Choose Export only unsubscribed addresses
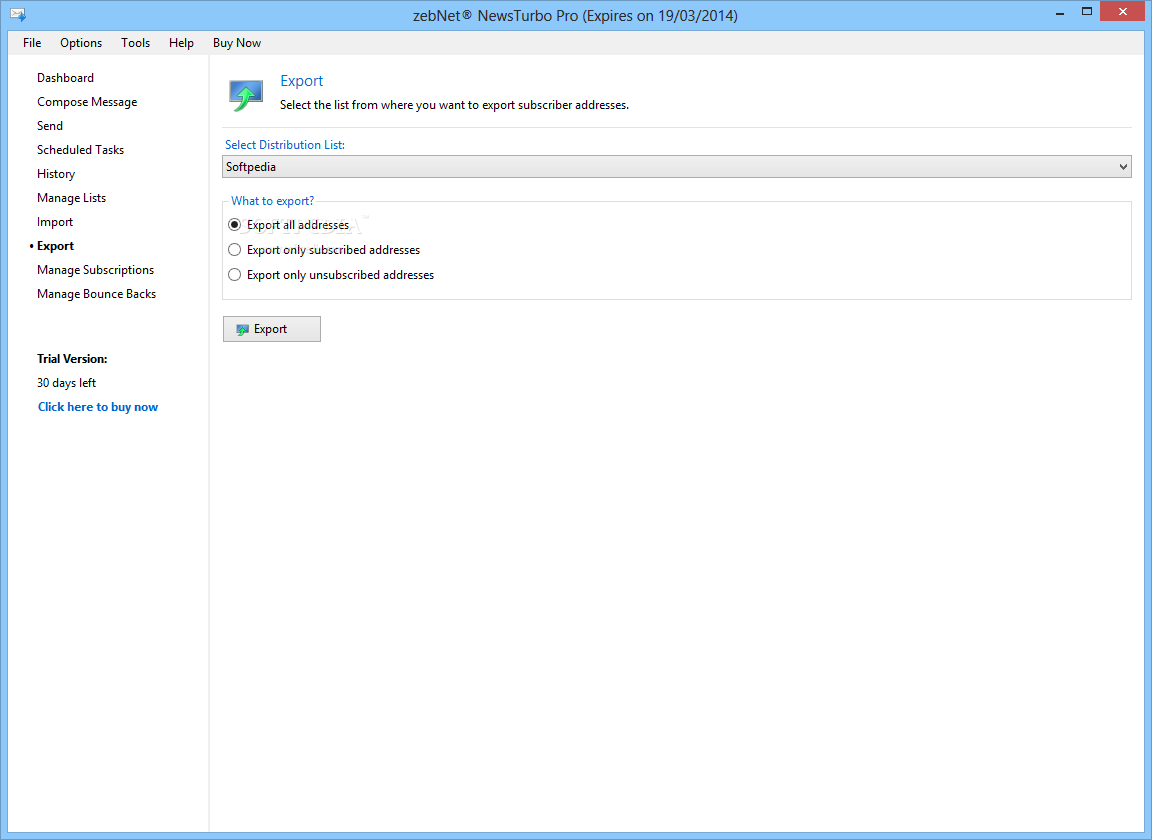The image size is (1152, 840). click(x=331, y=275)
